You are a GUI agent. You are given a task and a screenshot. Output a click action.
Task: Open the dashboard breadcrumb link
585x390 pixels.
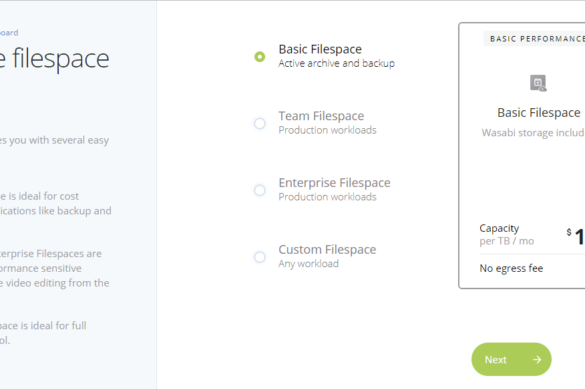[8, 32]
